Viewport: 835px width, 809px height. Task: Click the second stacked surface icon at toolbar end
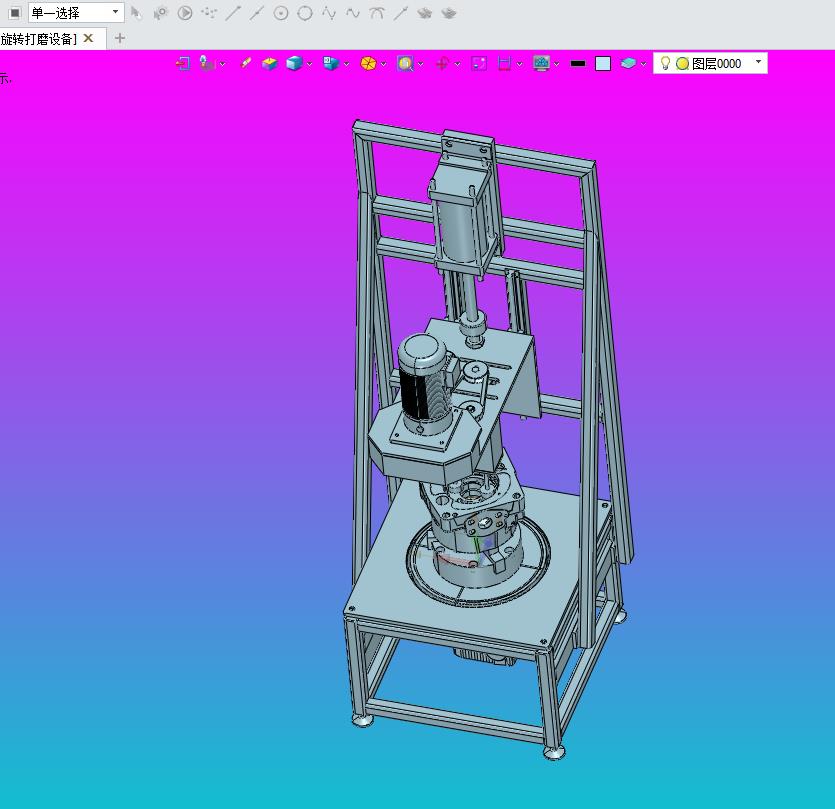(x=449, y=13)
